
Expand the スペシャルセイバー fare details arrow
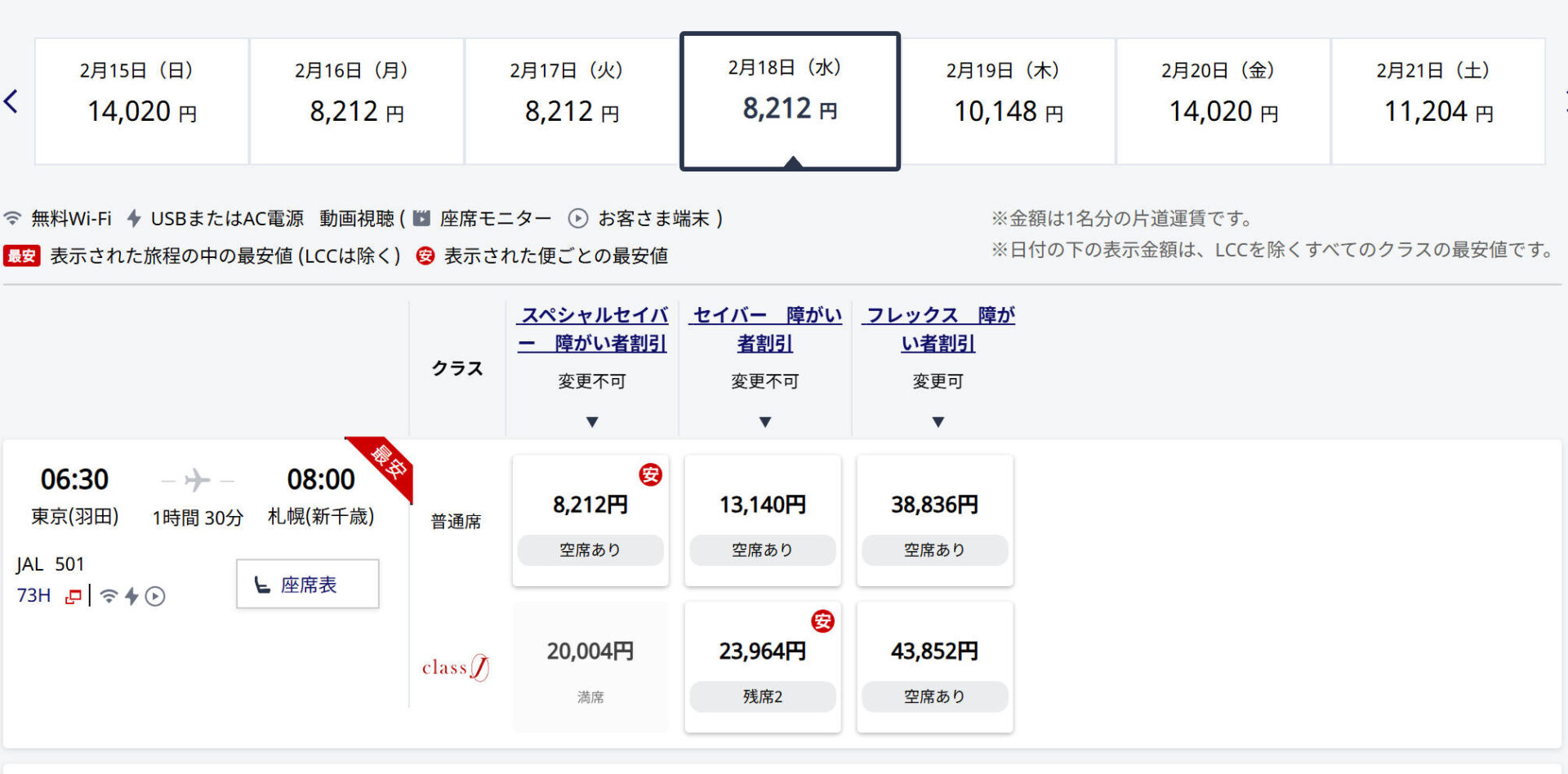pos(592,422)
